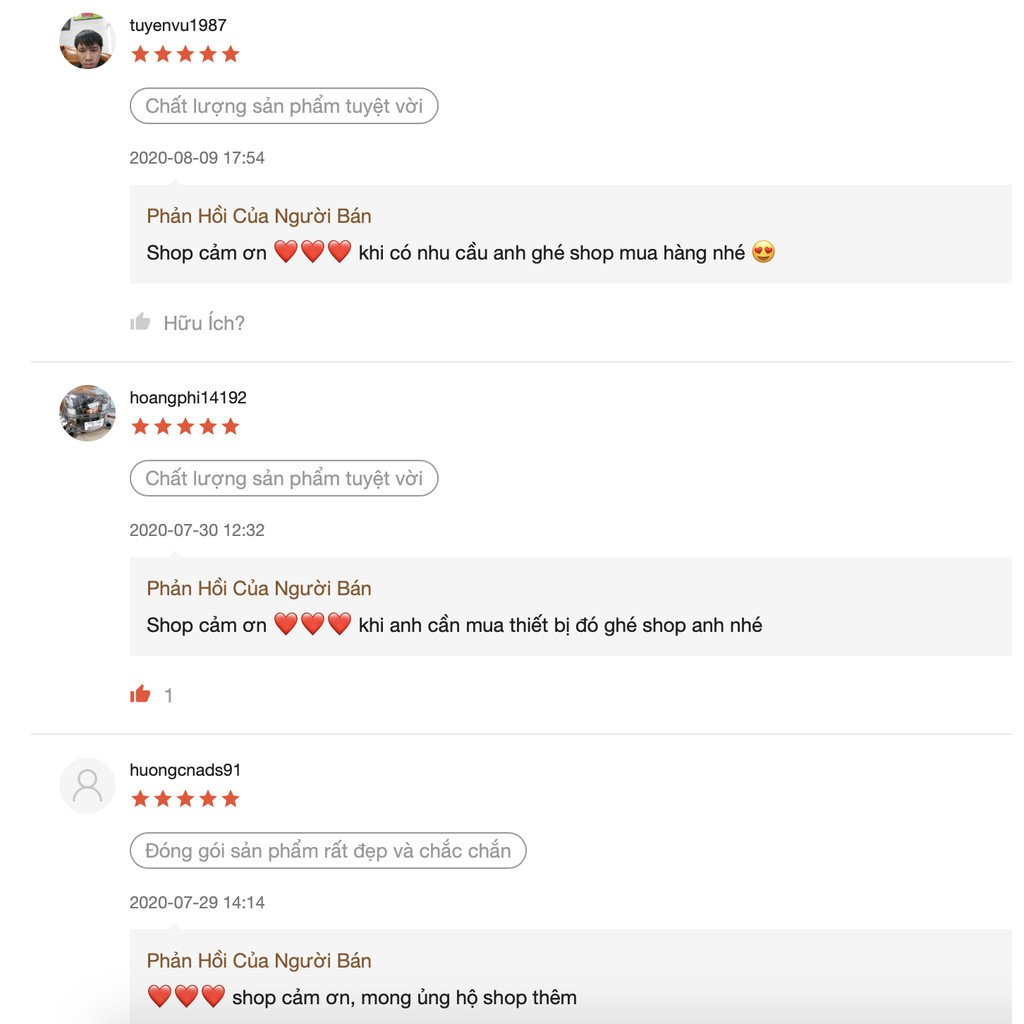
Task: Open username huongcnads91's profile link
Action: click(185, 770)
